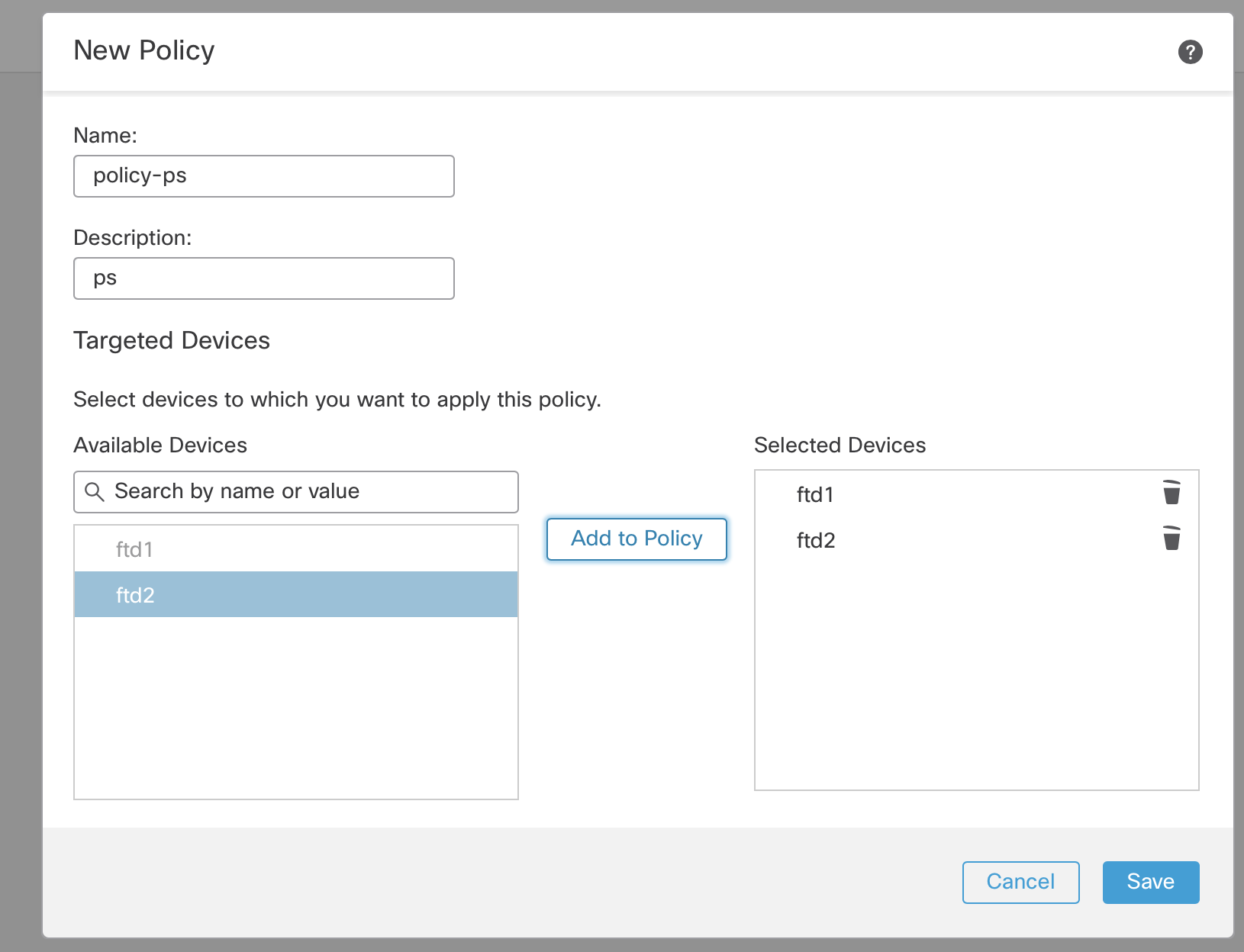Screen dimensions: 1244x952
Task: Click the Name: label
Action: 105,136
